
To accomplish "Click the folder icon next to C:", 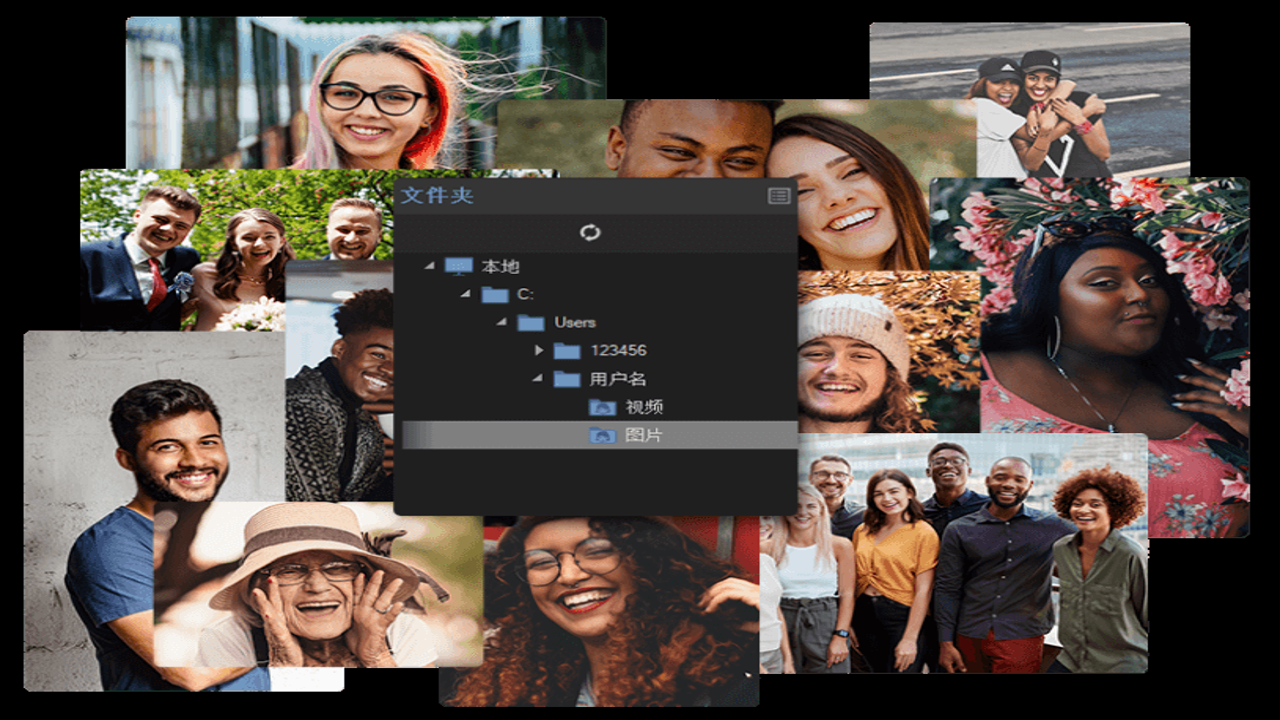I will pyautogui.click(x=495, y=294).
